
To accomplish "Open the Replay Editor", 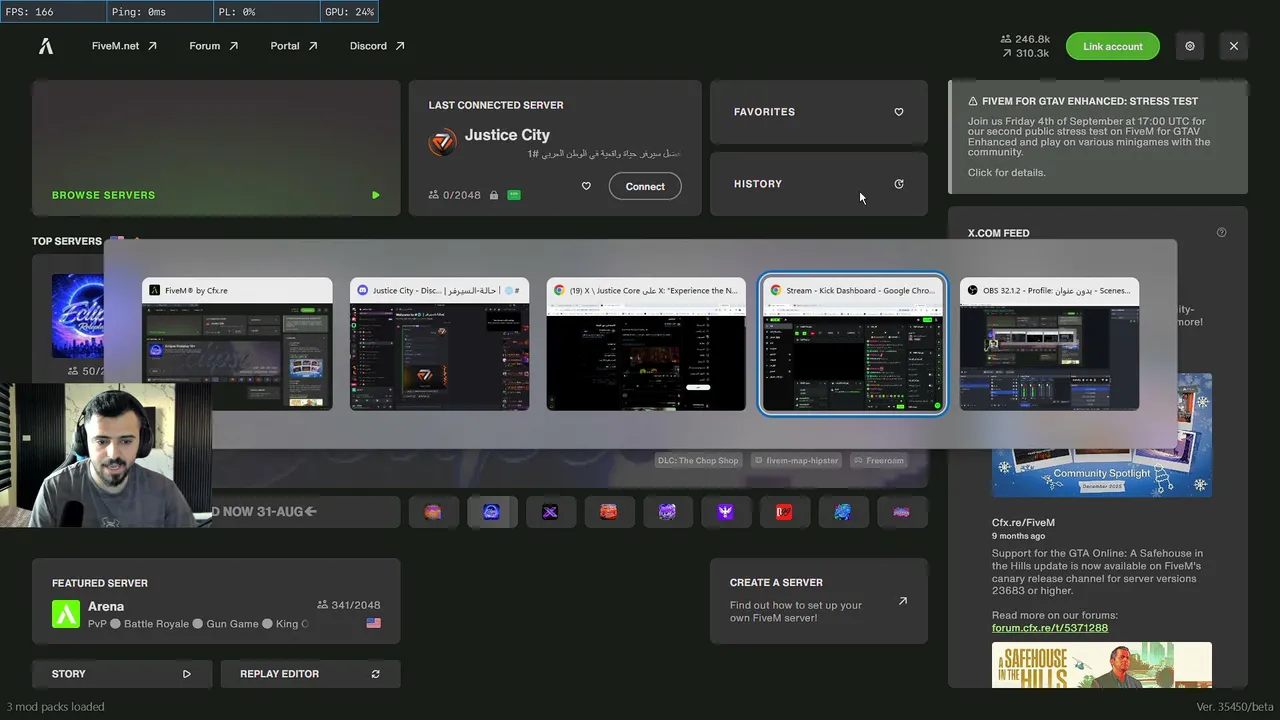I will [x=310, y=674].
